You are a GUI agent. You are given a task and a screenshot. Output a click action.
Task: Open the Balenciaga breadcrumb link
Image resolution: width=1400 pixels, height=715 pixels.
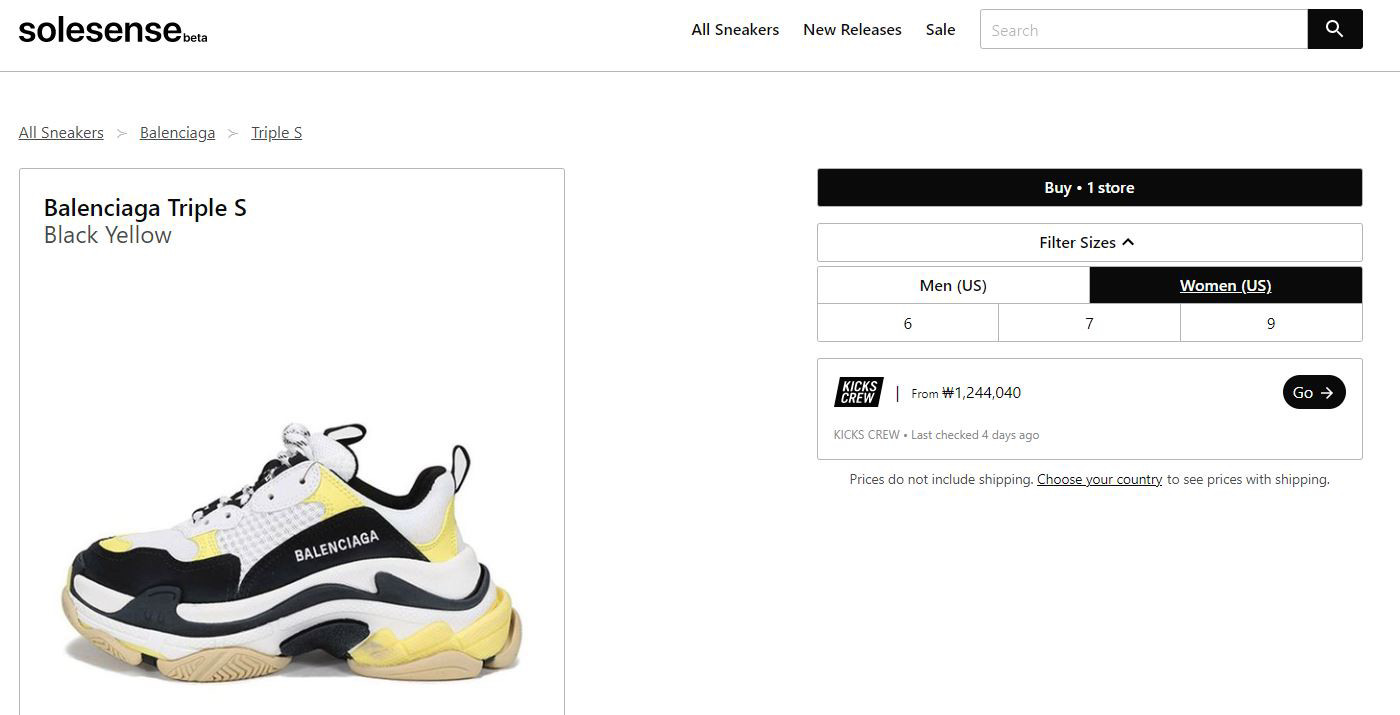tap(177, 133)
